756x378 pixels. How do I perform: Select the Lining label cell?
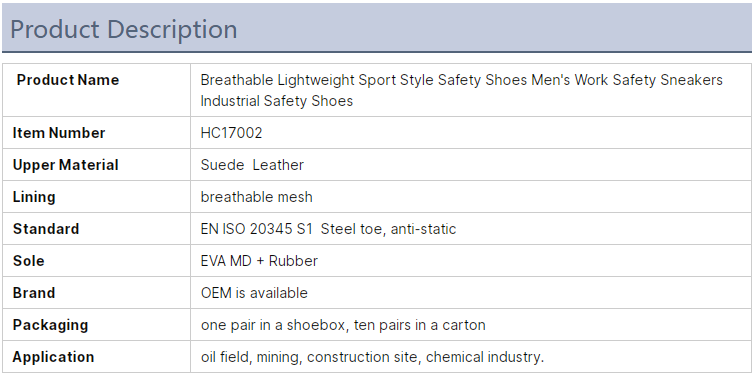pyautogui.click(x=96, y=197)
